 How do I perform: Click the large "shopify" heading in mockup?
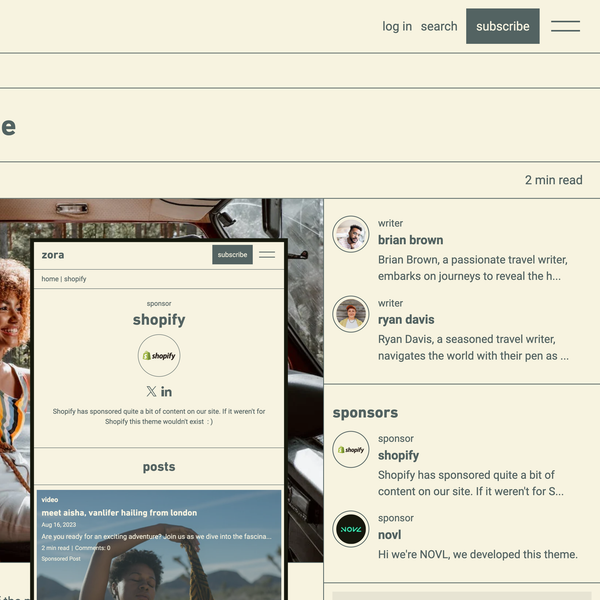pos(159,320)
